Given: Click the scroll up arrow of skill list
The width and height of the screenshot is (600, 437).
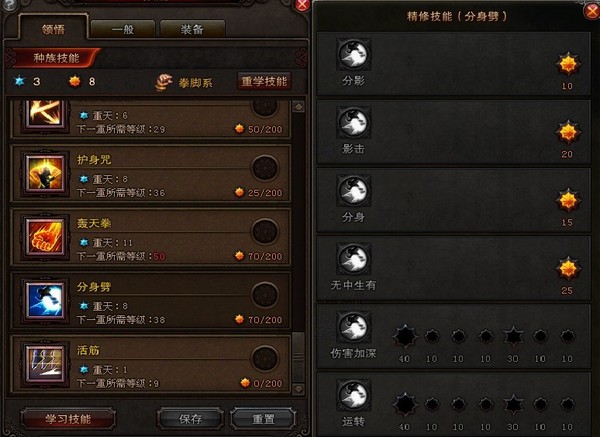Looking at the screenshot, I should point(298,107).
